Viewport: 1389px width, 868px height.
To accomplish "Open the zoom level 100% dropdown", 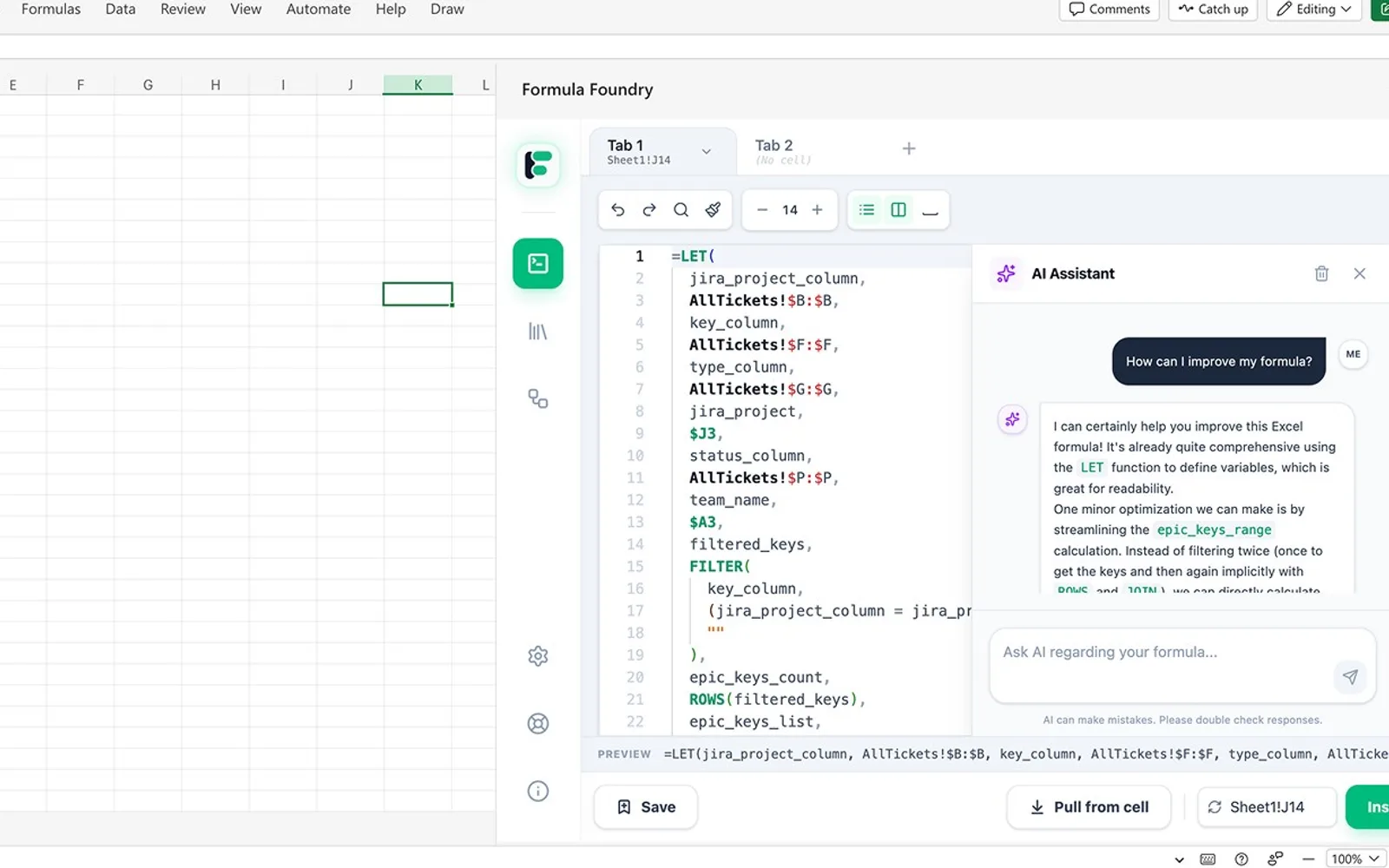I will click(x=1355, y=858).
